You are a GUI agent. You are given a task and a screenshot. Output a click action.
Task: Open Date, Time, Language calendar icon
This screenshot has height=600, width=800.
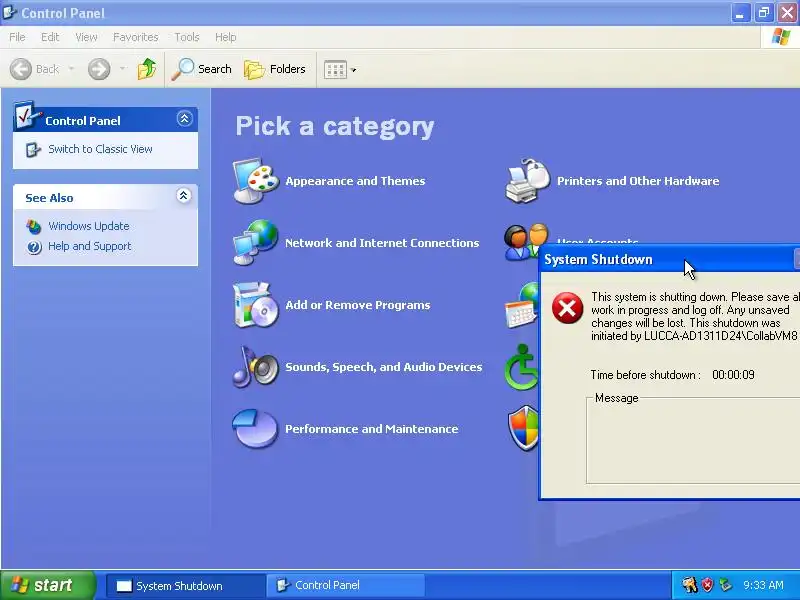(x=521, y=305)
